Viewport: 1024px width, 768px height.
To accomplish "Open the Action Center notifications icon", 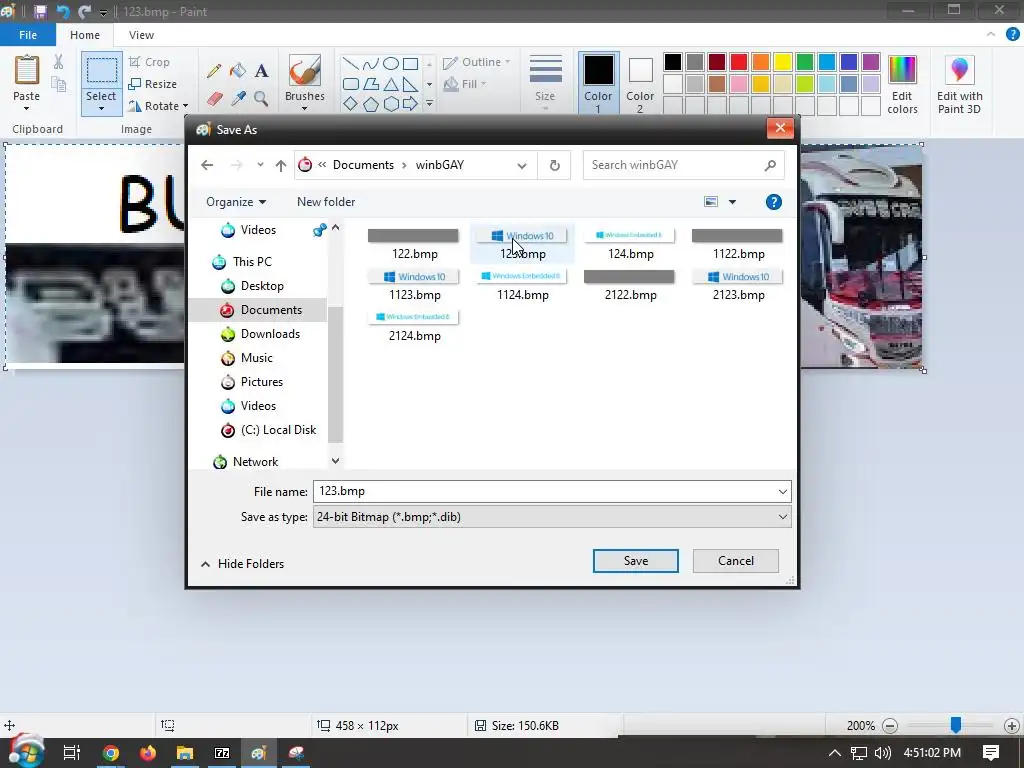I will 991,753.
